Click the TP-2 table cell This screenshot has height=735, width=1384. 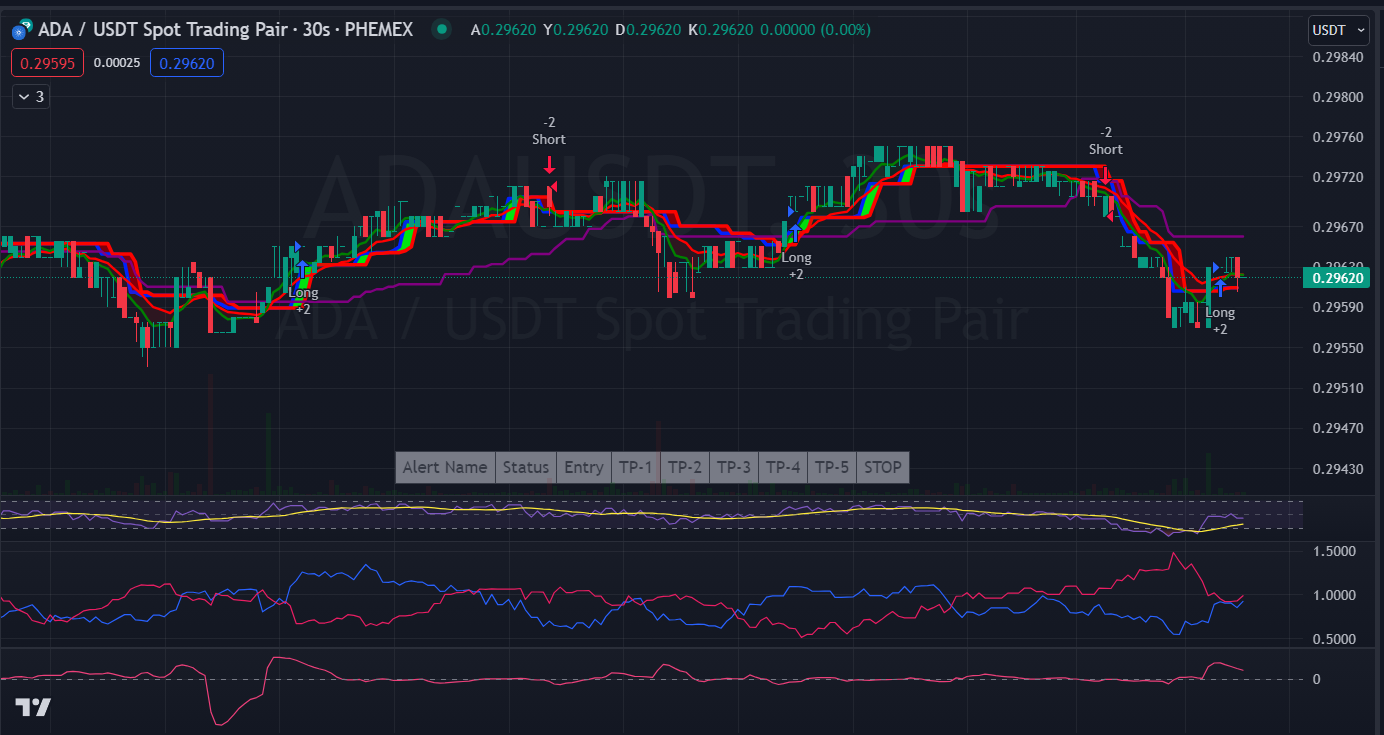click(x=685, y=467)
